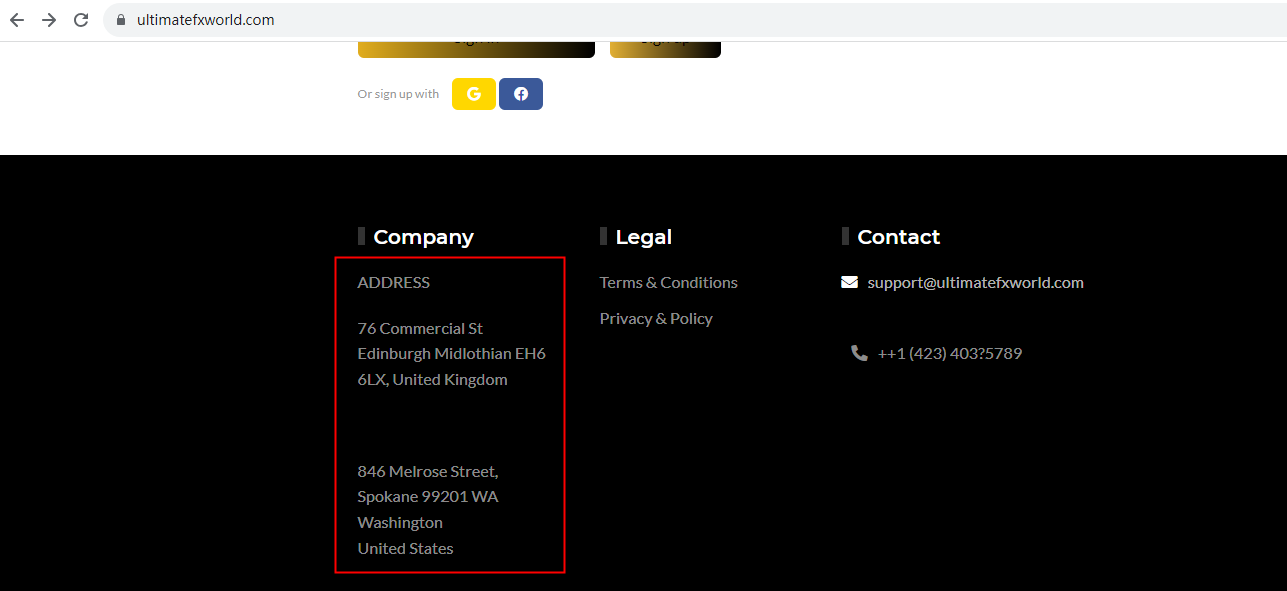
Task: Reload the ultimatefxworld.com page
Action: [x=81, y=20]
